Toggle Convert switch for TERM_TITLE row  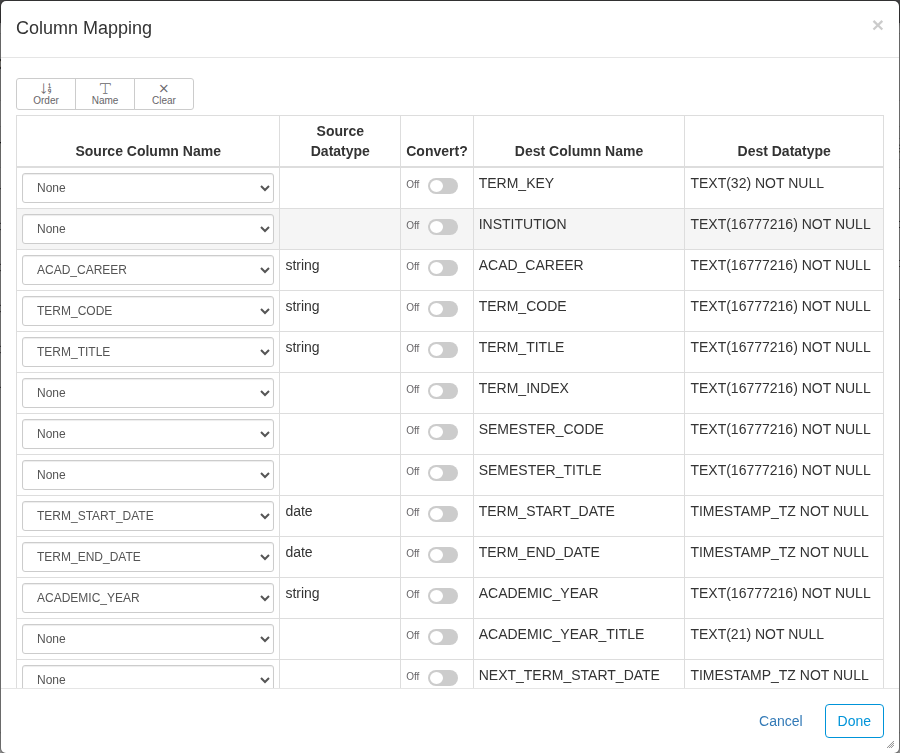443,350
